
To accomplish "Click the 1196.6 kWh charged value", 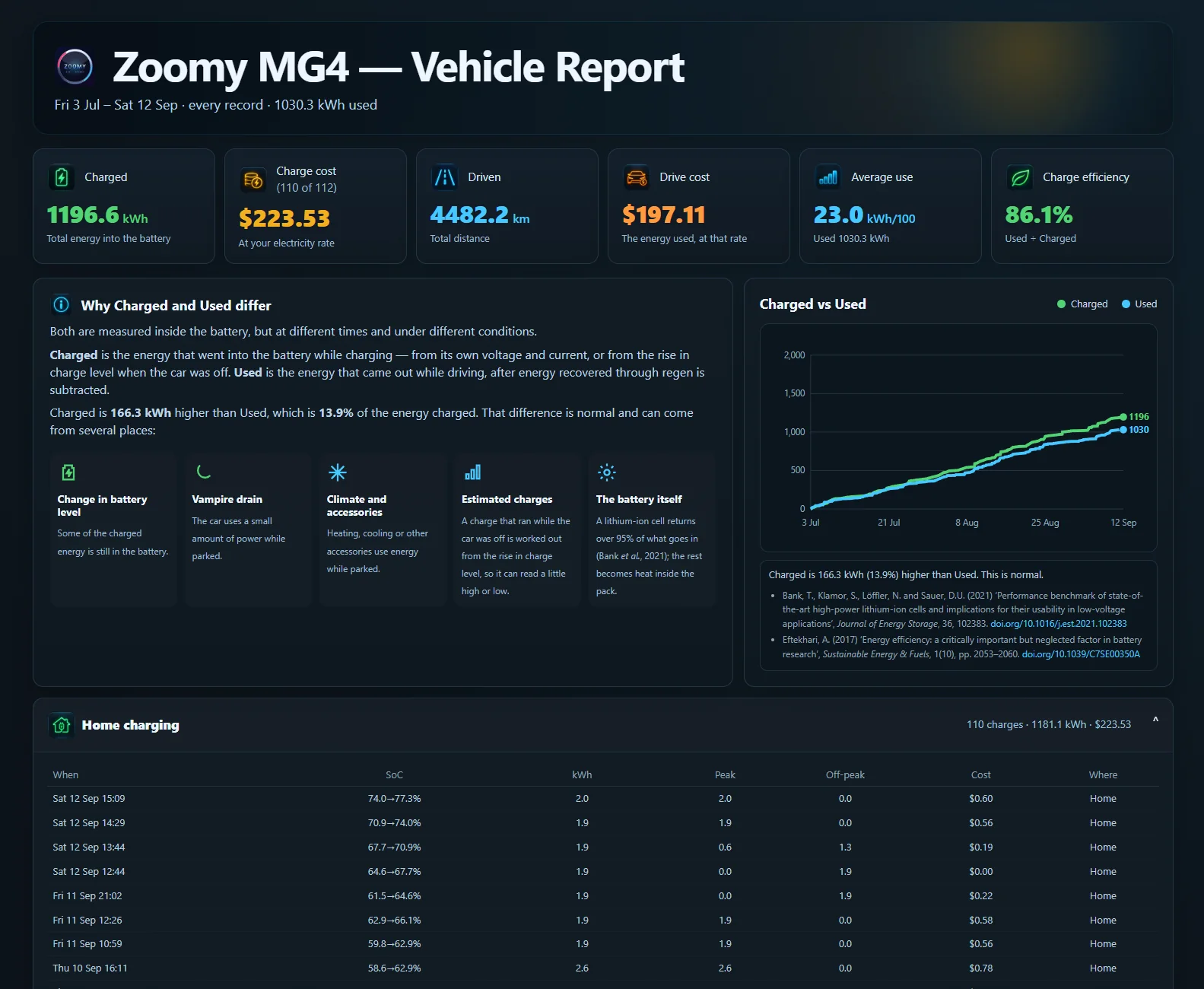I will tap(97, 215).
